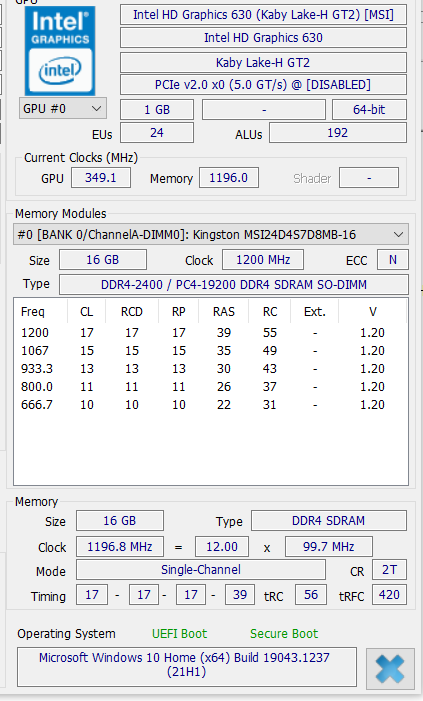423x701 pixels.
Task: Select the 800.0 frequency timing row
Action: click(x=211, y=386)
